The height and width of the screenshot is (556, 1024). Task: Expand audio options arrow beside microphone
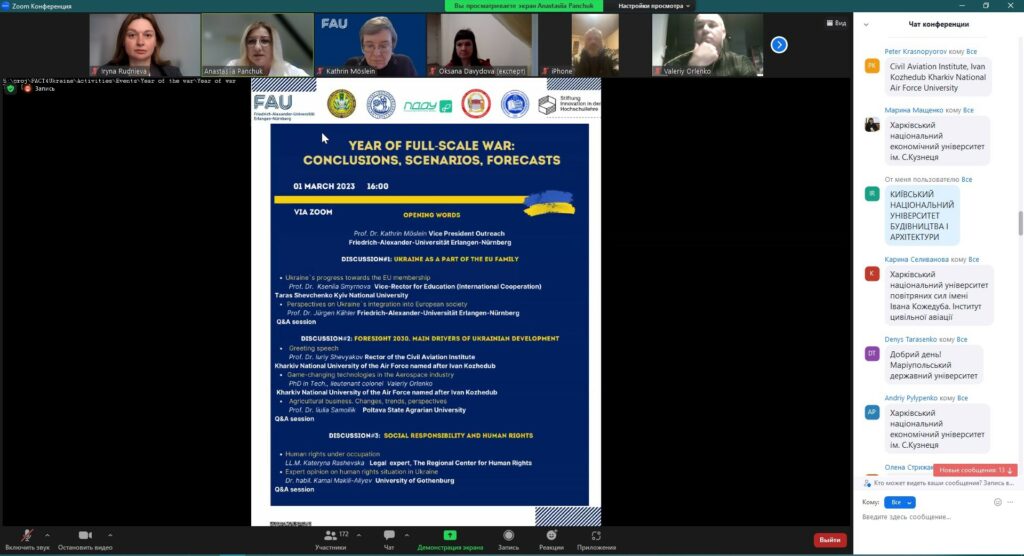pyautogui.click(x=47, y=535)
